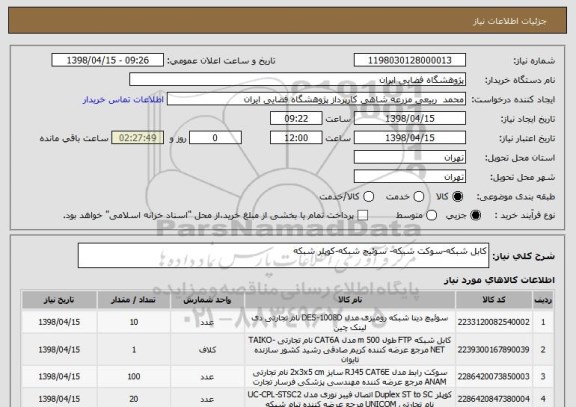Click the کد کالا column header
576x407 pixels.
pyautogui.click(x=494, y=300)
